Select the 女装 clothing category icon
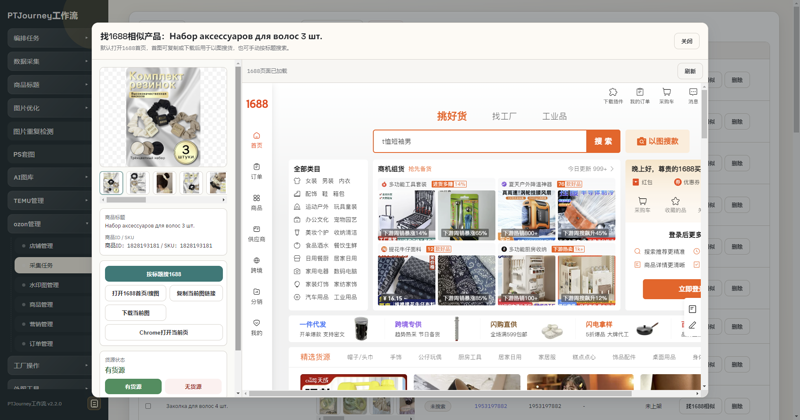Image resolution: width=800 pixels, height=420 pixels. pos(297,181)
